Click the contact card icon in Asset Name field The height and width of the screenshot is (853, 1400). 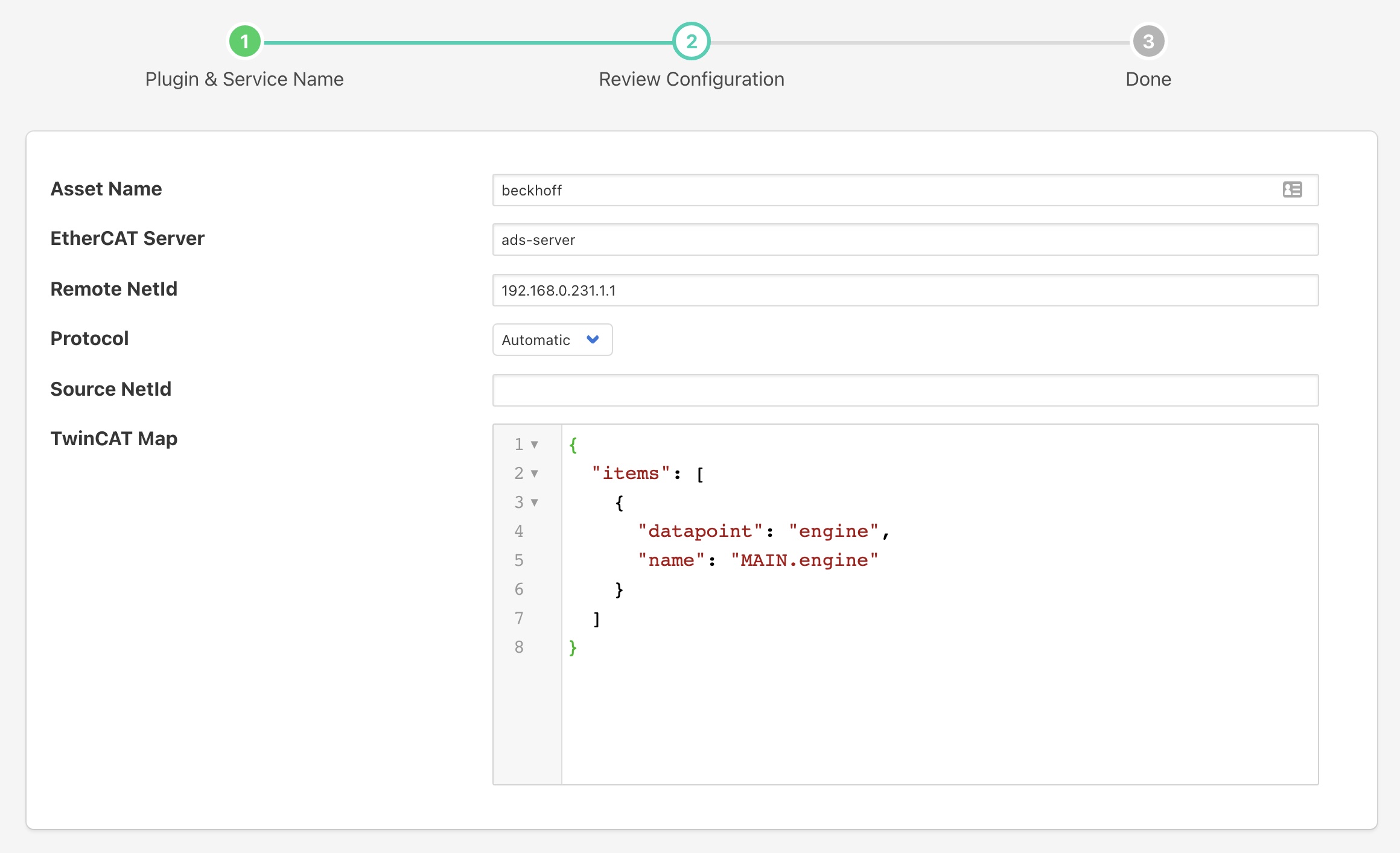pos(1292,189)
